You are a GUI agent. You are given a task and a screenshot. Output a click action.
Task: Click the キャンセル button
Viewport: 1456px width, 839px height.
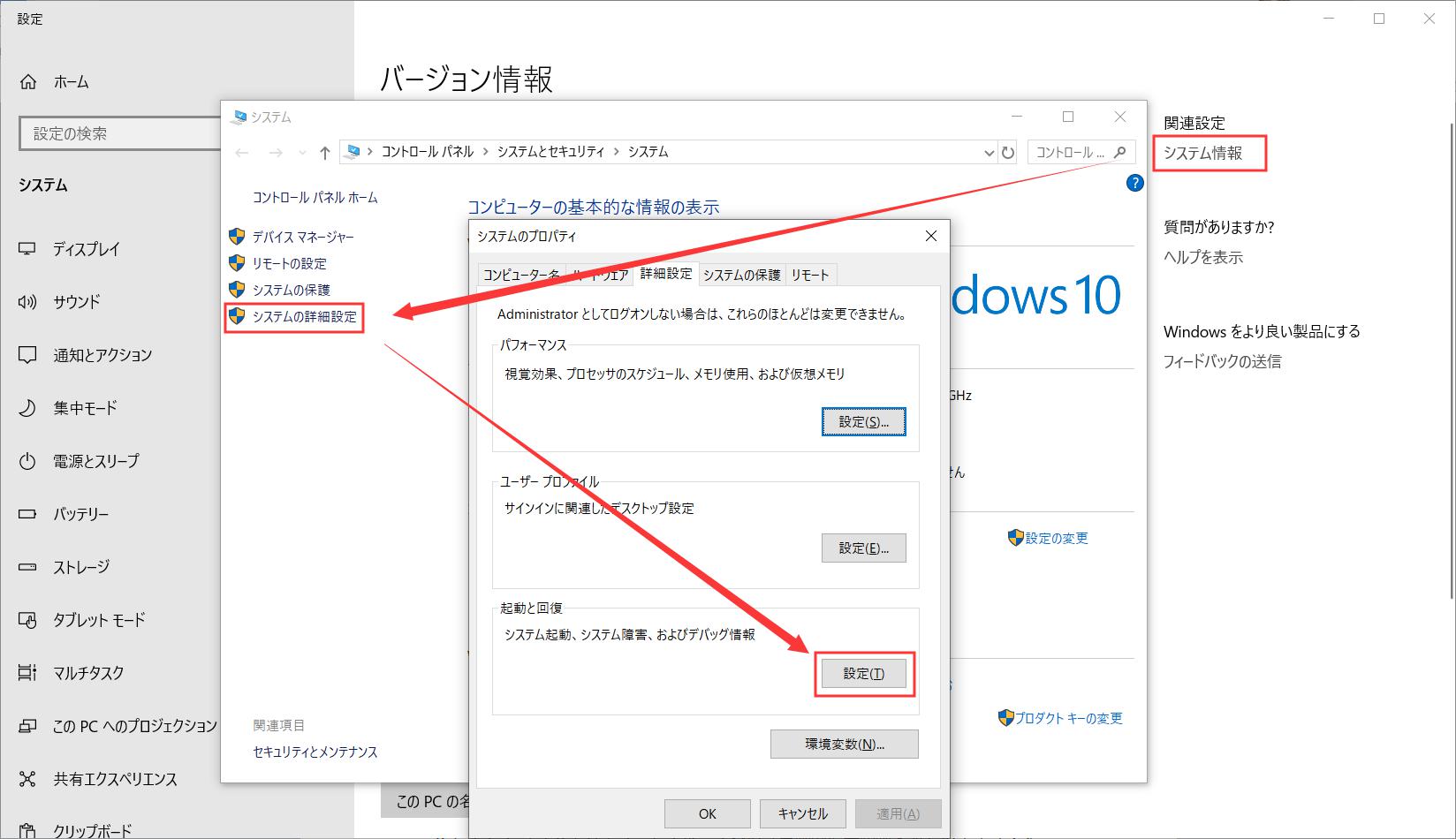pos(803,814)
